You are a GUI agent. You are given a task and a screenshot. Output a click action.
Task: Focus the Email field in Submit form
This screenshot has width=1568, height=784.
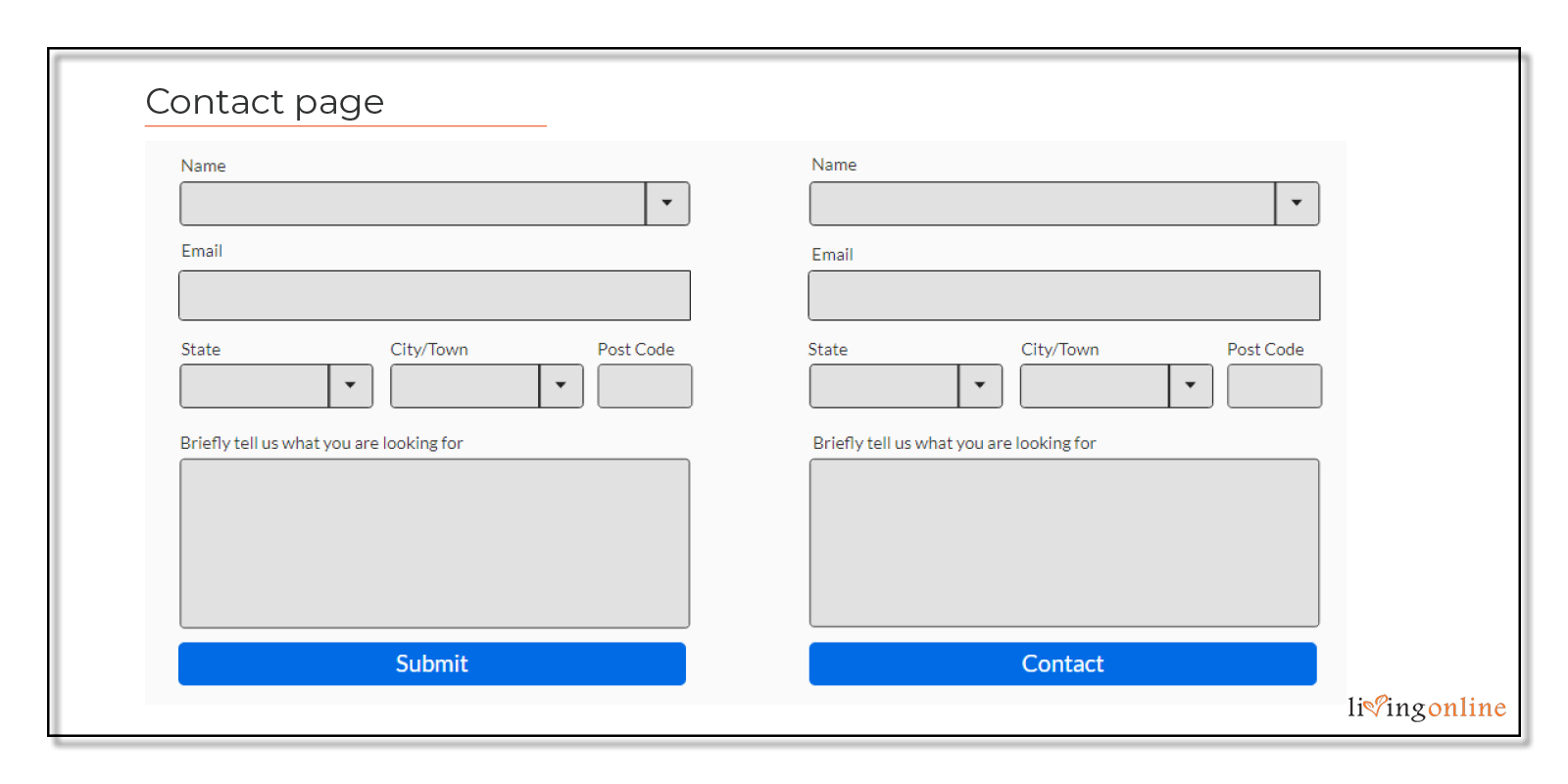pyautogui.click(x=434, y=295)
